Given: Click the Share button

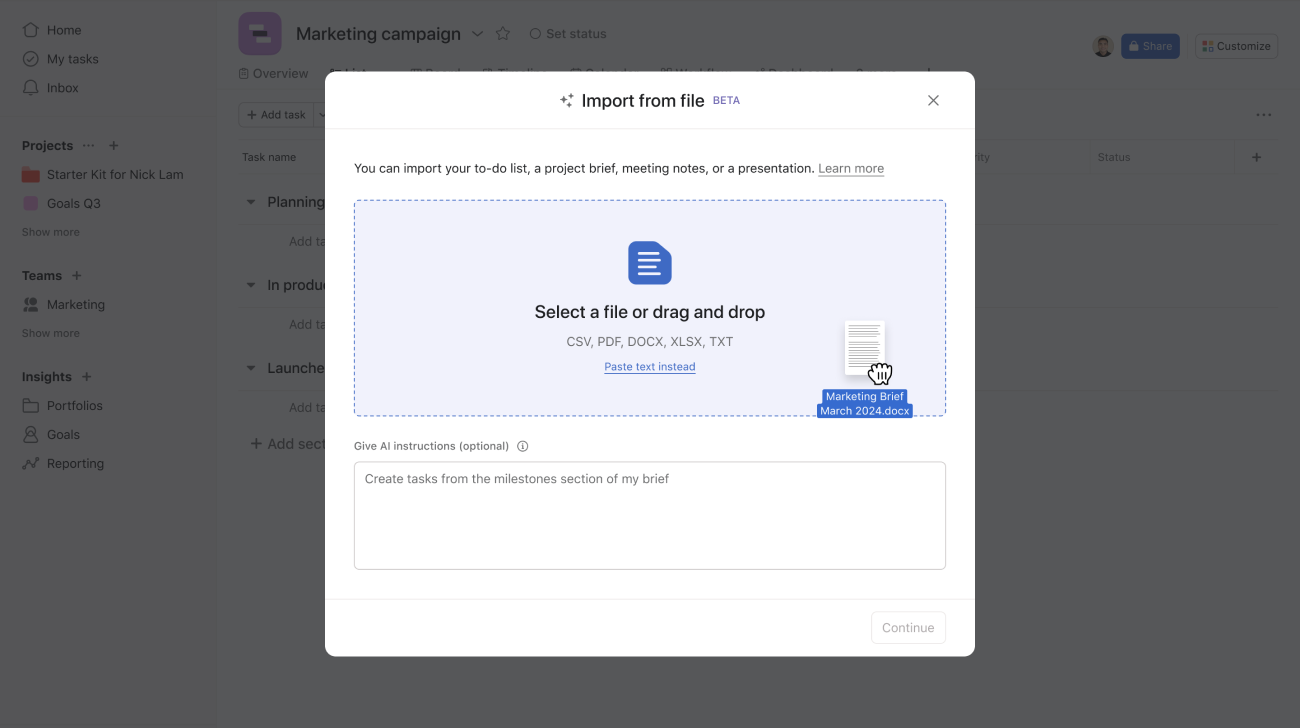Looking at the screenshot, I should [1150, 46].
